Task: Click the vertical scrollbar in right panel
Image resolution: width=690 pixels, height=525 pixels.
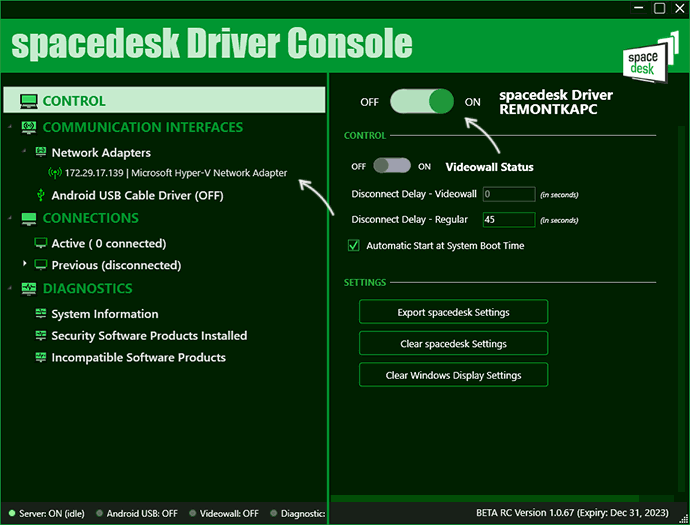Action: [x=682, y=308]
